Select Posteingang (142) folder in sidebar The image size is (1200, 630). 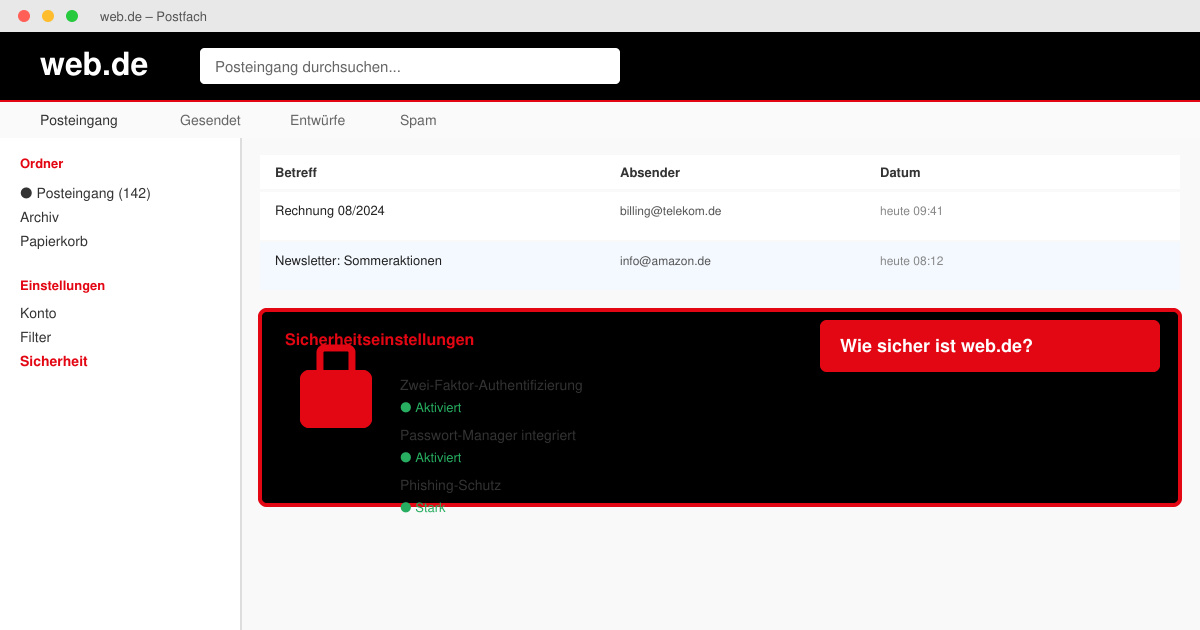pos(86,193)
